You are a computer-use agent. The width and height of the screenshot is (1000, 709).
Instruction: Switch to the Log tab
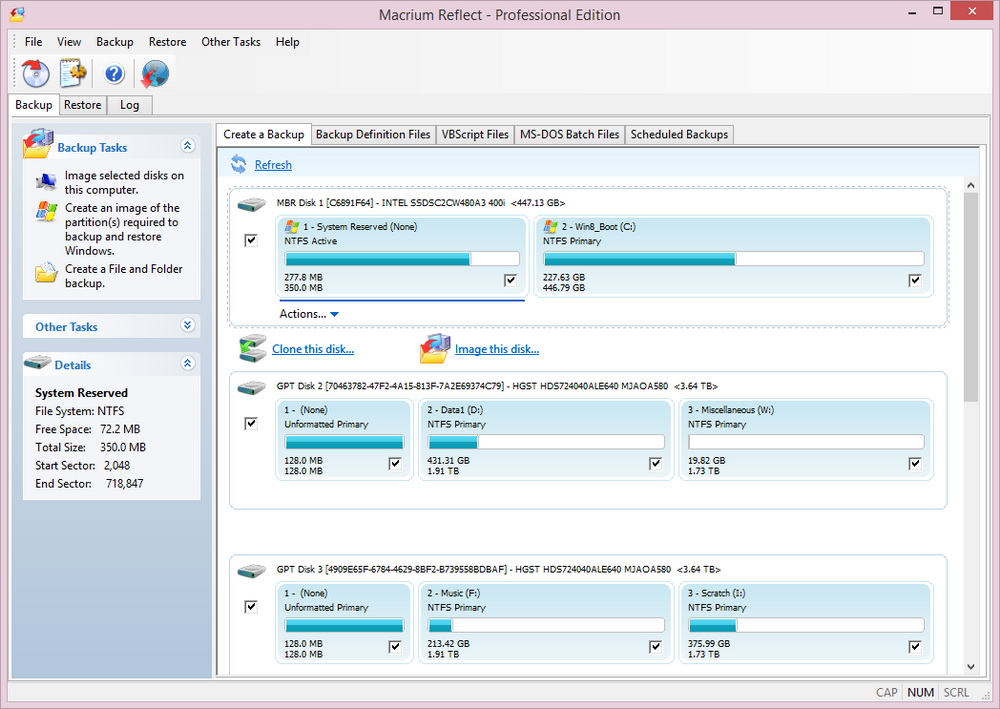pyautogui.click(x=129, y=105)
